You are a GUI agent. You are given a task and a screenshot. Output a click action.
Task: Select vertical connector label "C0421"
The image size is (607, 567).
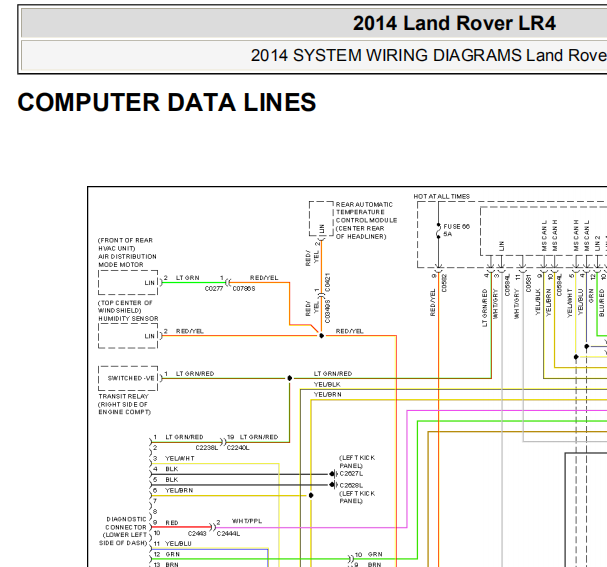pos(328,283)
